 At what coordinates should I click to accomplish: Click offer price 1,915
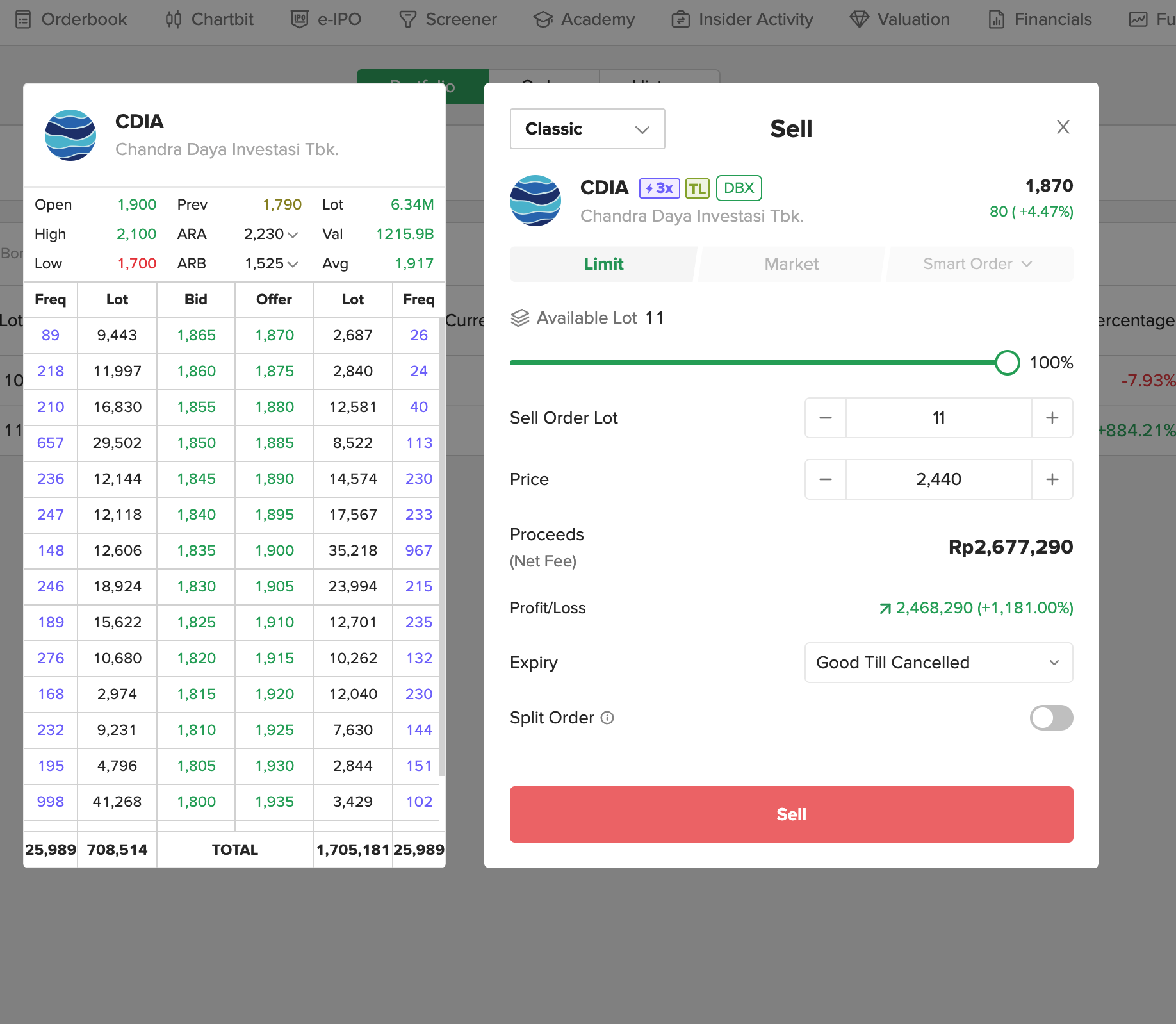(x=274, y=658)
